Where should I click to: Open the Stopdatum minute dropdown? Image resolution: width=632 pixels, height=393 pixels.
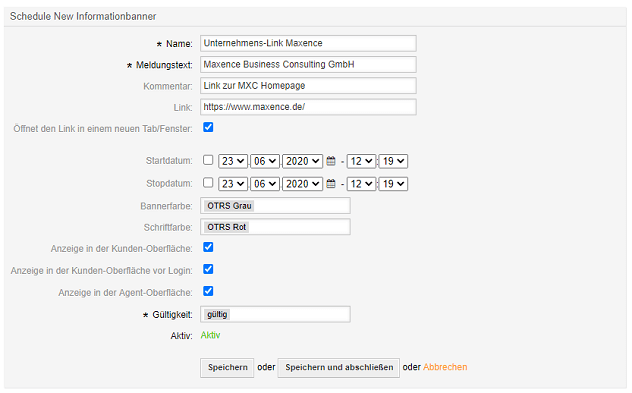(393, 184)
